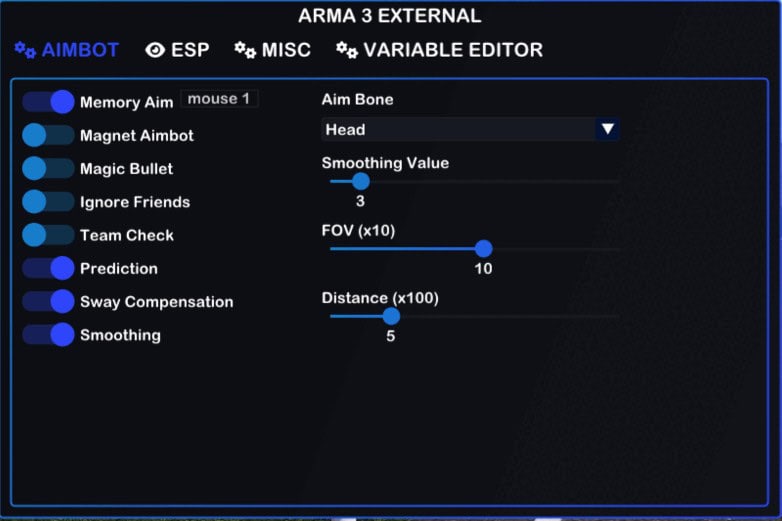Click the mouse 1 keybind button
Viewport: 782px width, 521px height.
pyautogui.click(x=219, y=99)
